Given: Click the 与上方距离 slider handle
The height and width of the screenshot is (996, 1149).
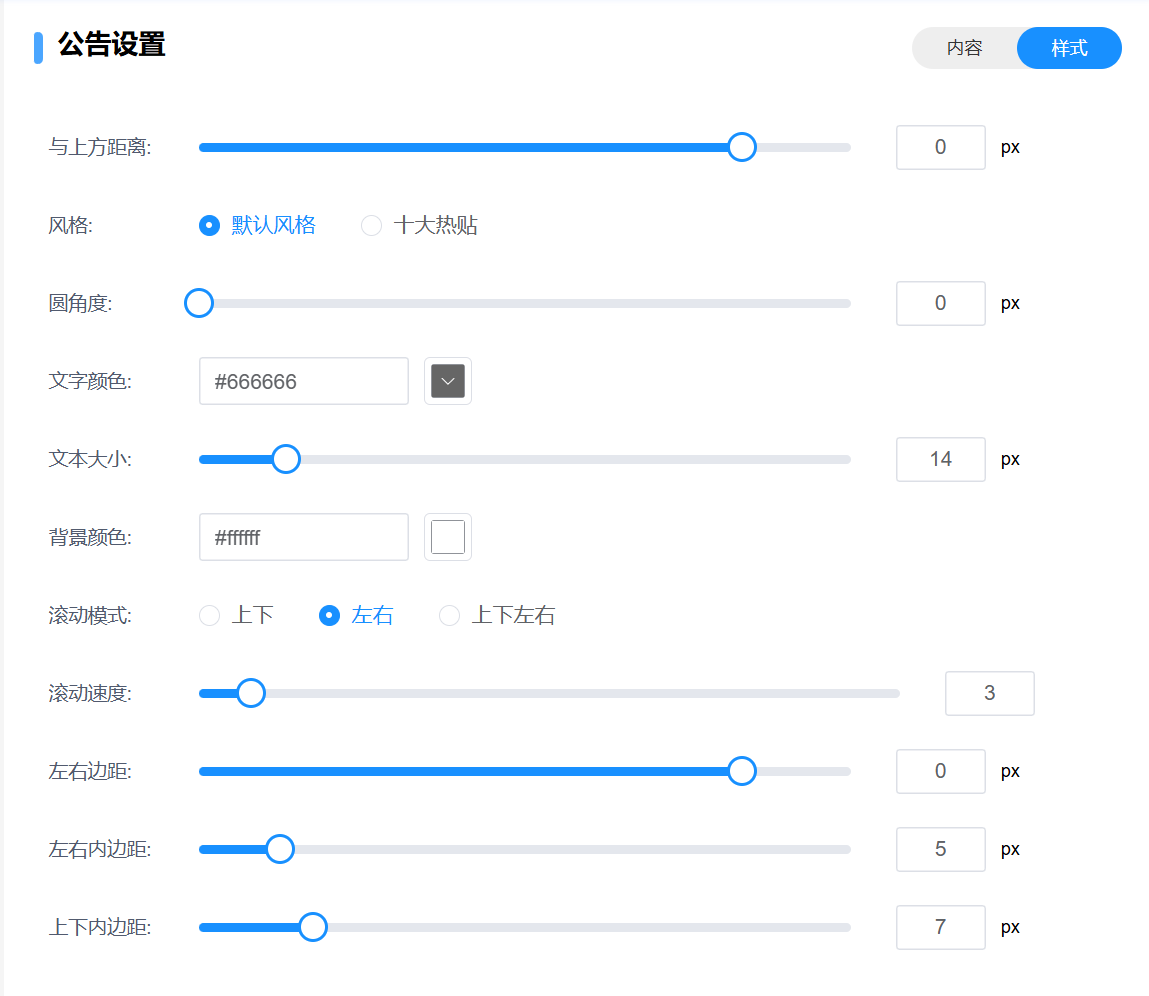Looking at the screenshot, I should [x=741, y=147].
